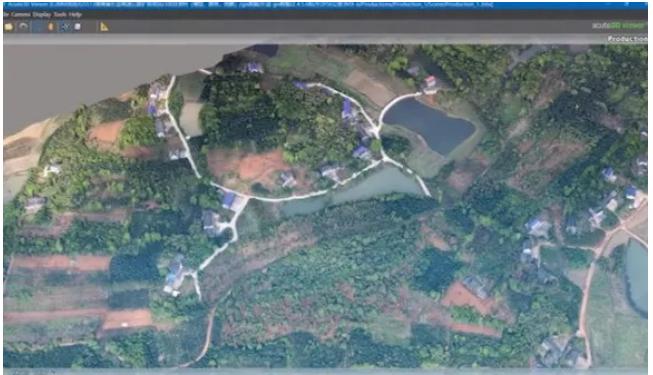This screenshot has height=375, width=653.
Task: Open the Tools menu
Action: click(60, 15)
